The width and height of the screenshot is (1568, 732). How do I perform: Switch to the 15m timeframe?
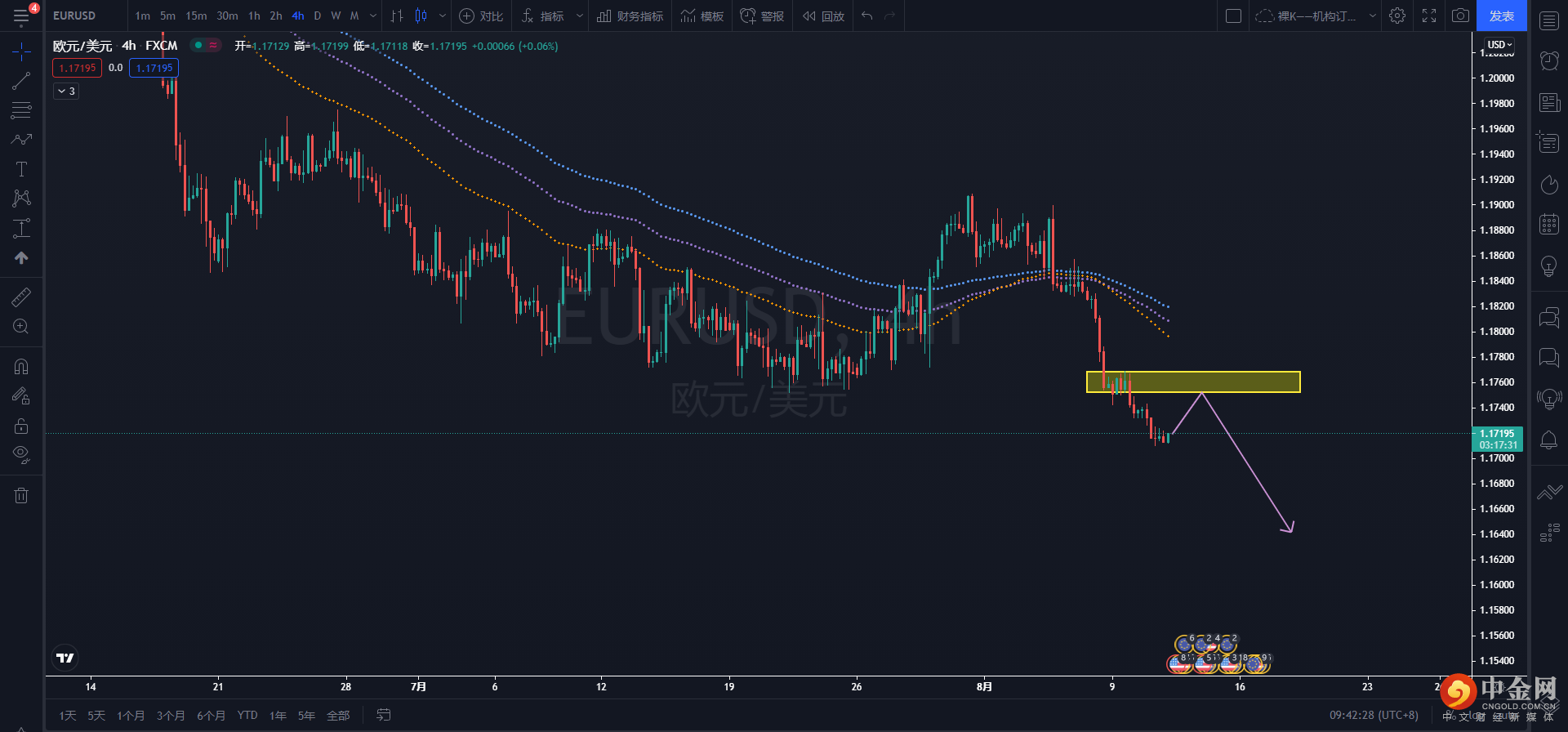click(196, 16)
